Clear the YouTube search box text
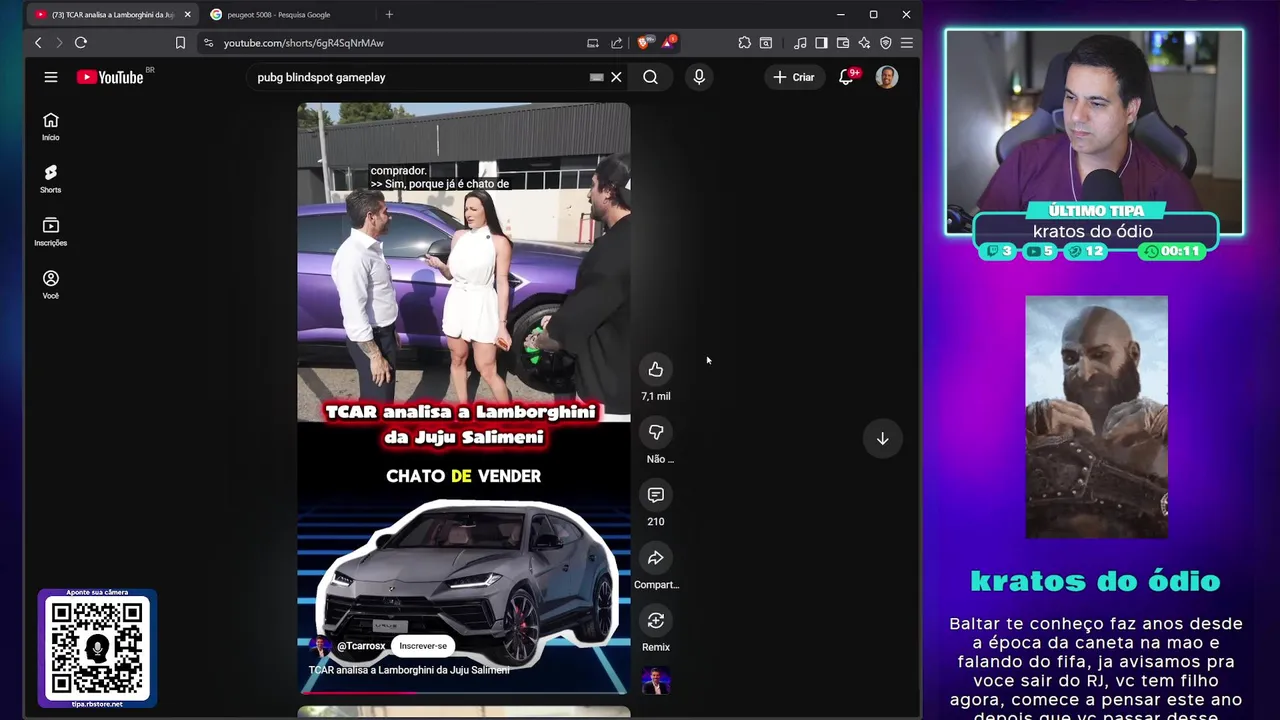This screenshot has height=720, width=1280. 616,77
